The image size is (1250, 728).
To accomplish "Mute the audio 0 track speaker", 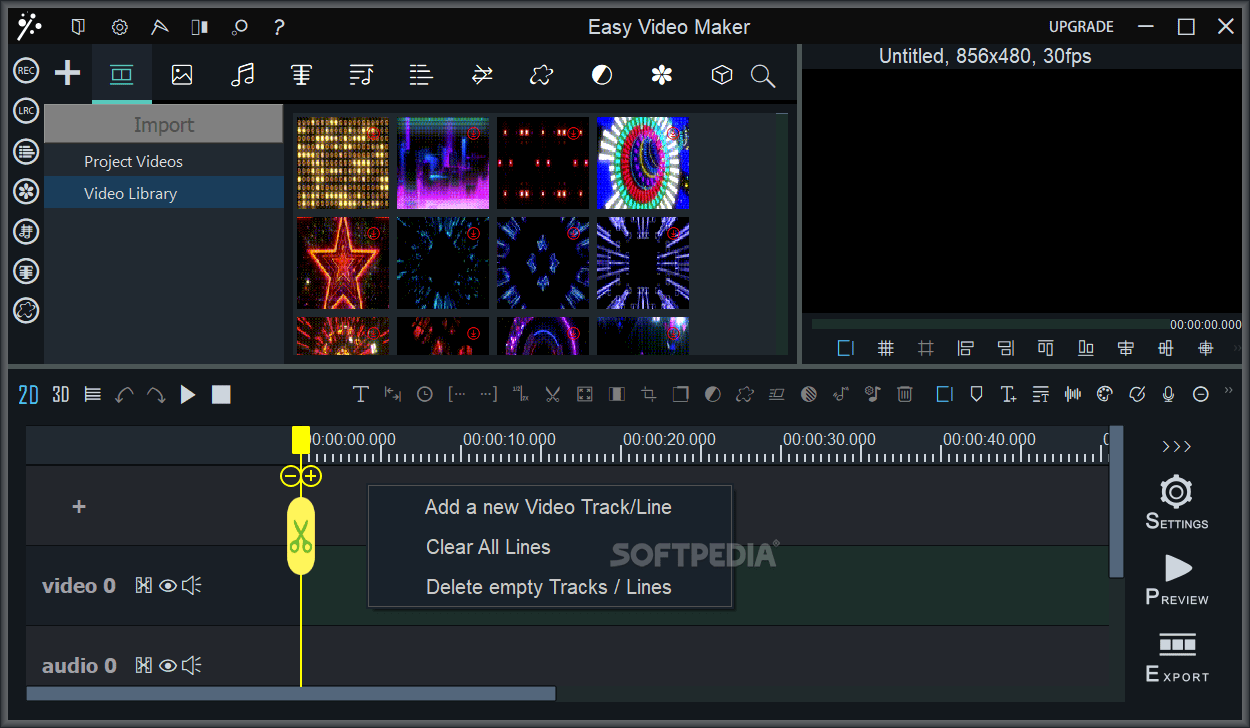I will (192, 665).
